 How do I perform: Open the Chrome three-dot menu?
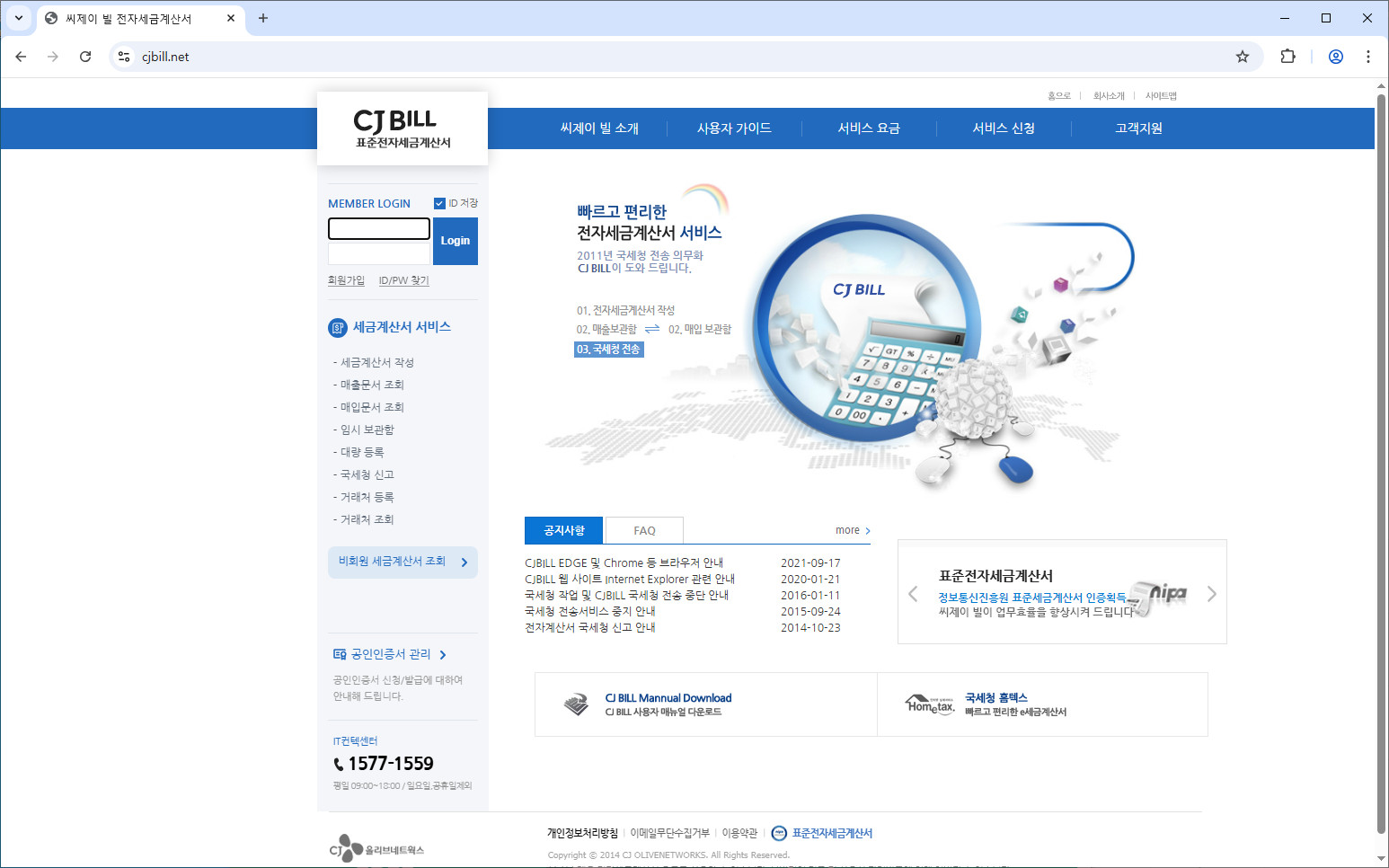pyautogui.click(x=1368, y=57)
